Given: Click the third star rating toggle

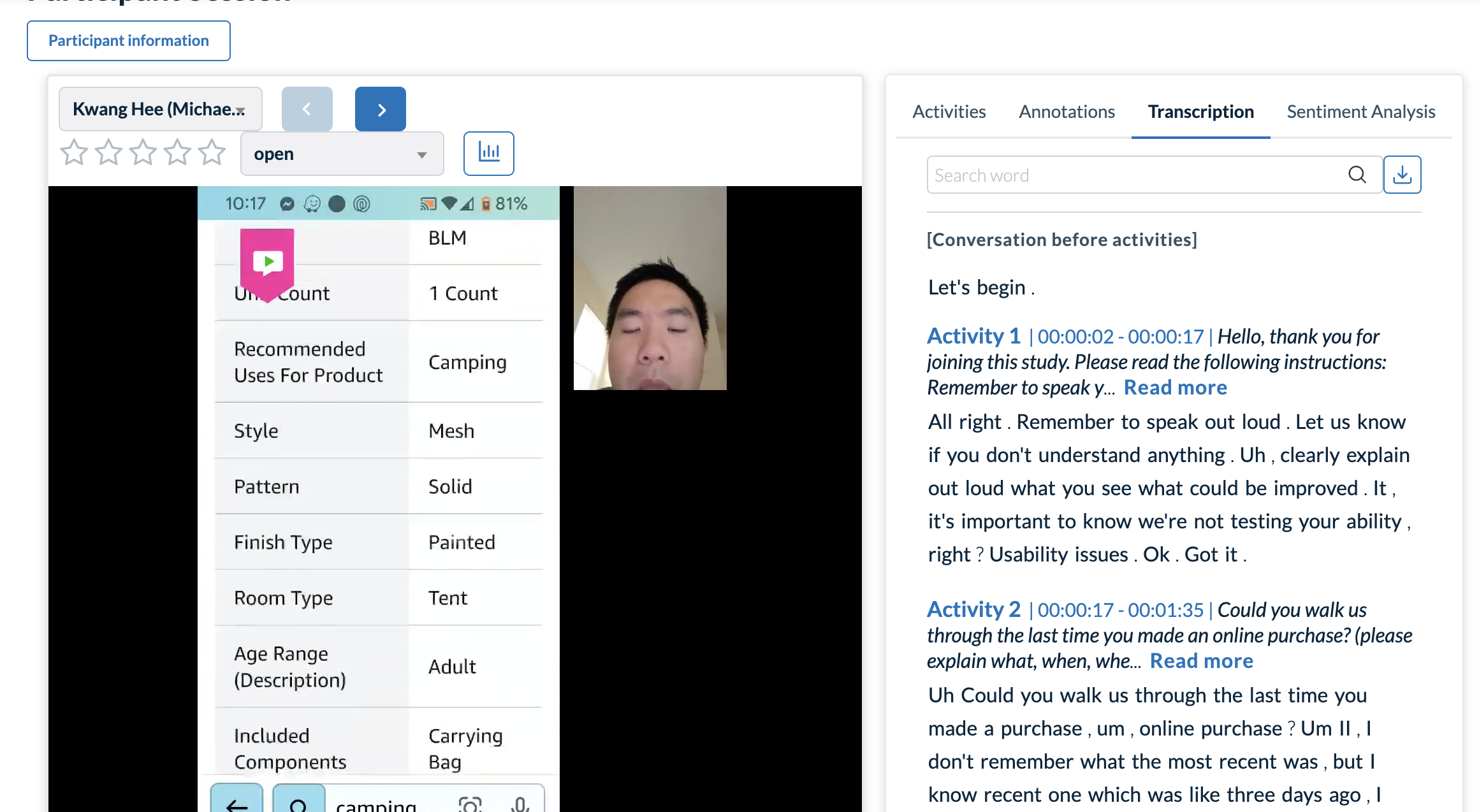Looking at the screenshot, I should tap(143, 152).
